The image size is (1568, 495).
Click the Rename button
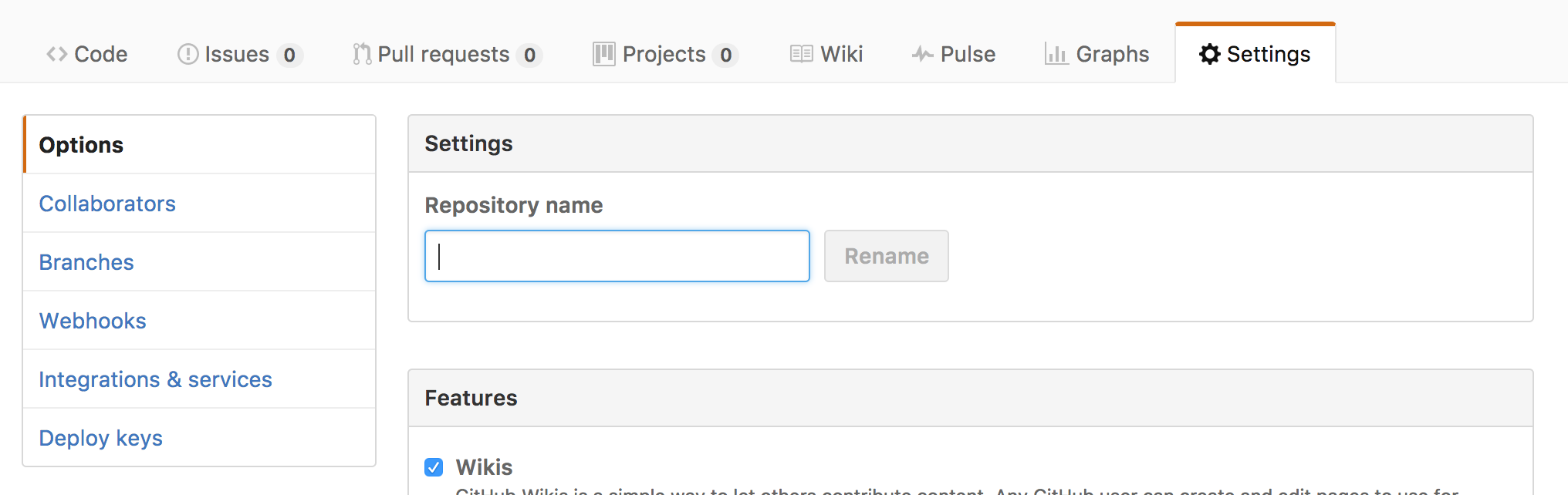[x=887, y=256]
